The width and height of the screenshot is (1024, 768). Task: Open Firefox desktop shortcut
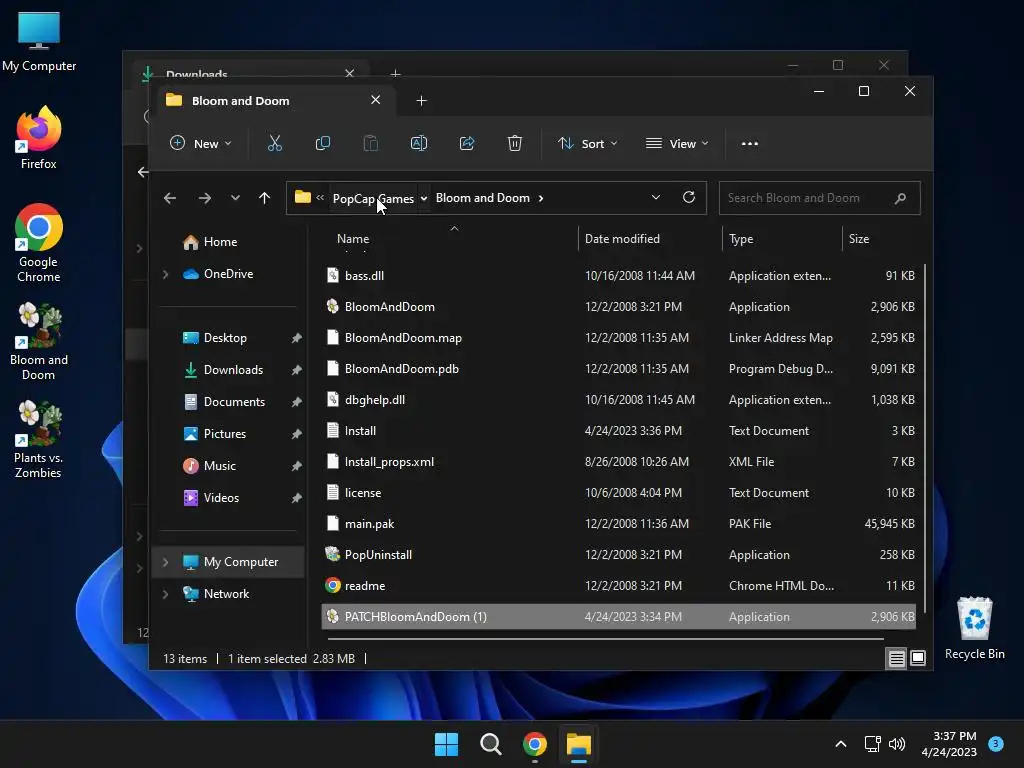(39, 138)
